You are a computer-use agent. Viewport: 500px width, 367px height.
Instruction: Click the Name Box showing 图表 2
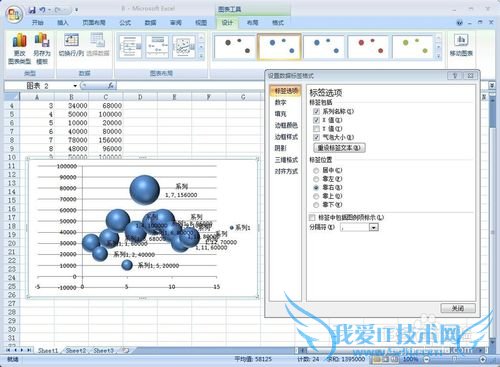[x=39, y=86]
